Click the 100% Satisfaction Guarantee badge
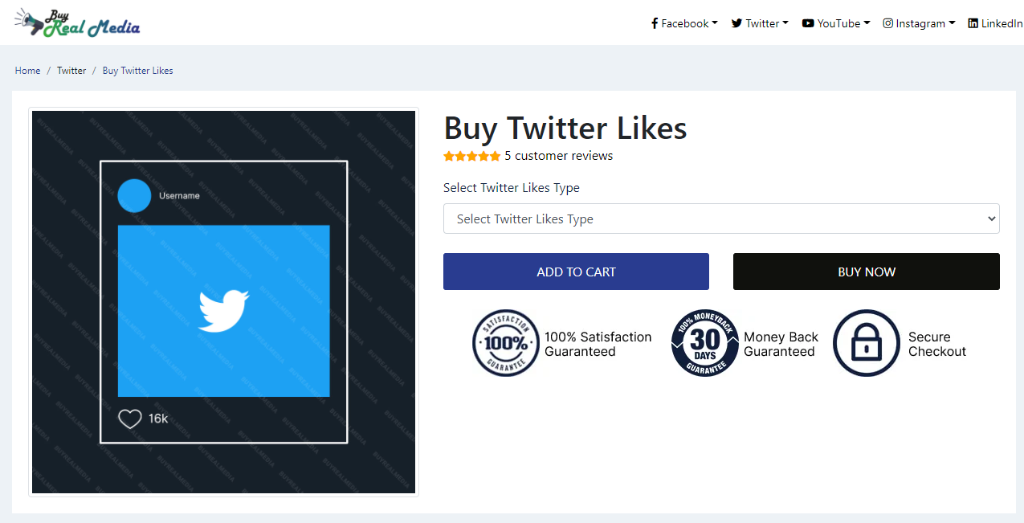The width and height of the screenshot is (1024, 523). coord(505,343)
